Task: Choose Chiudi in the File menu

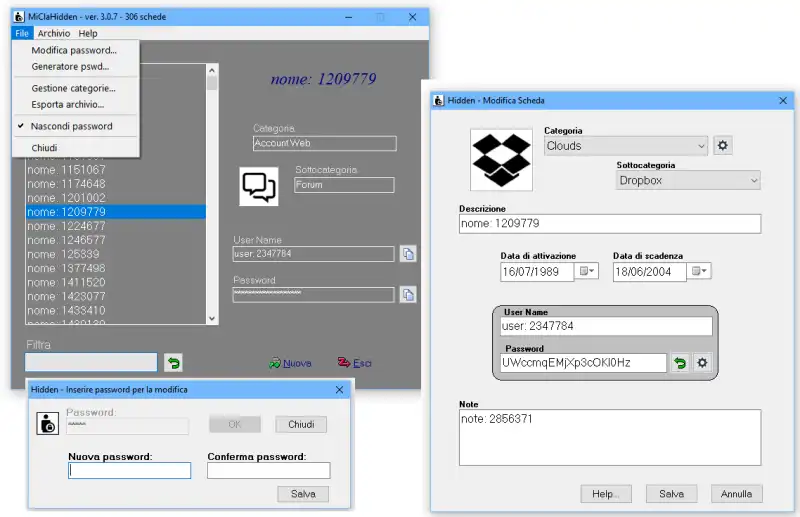Action: pos(44,148)
